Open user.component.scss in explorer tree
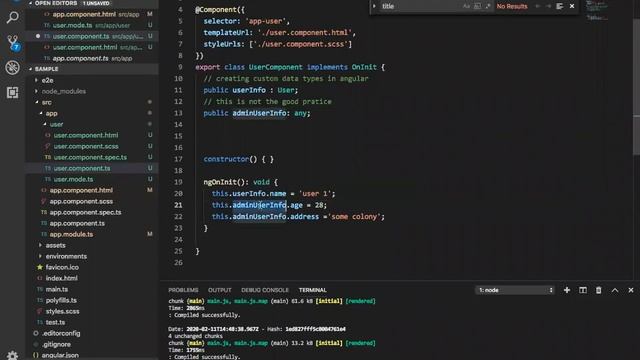This screenshot has height=360, width=640. point(86,146)
